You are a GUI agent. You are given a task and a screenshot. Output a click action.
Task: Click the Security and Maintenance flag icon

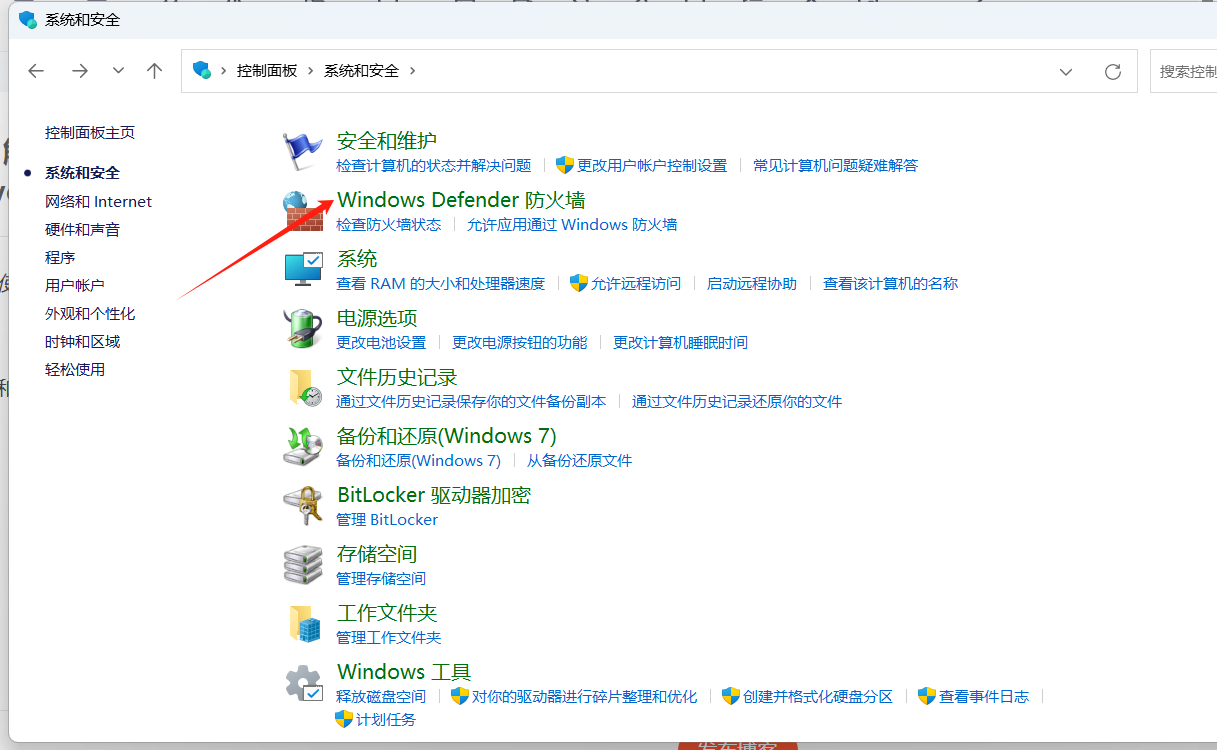303,152
